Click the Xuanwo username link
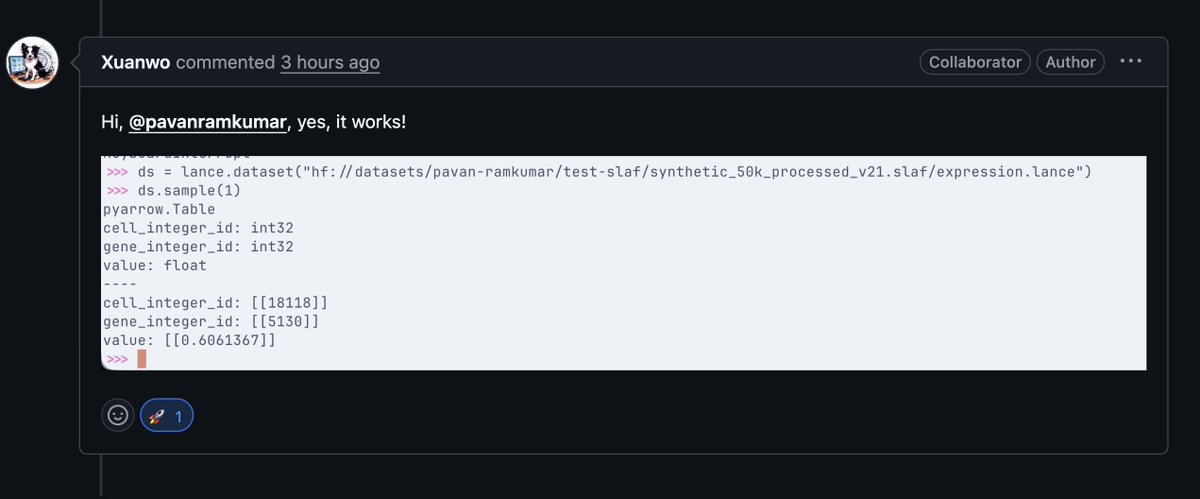The width and height of the screenshot is (1200, 499). [x=136, y=62]
